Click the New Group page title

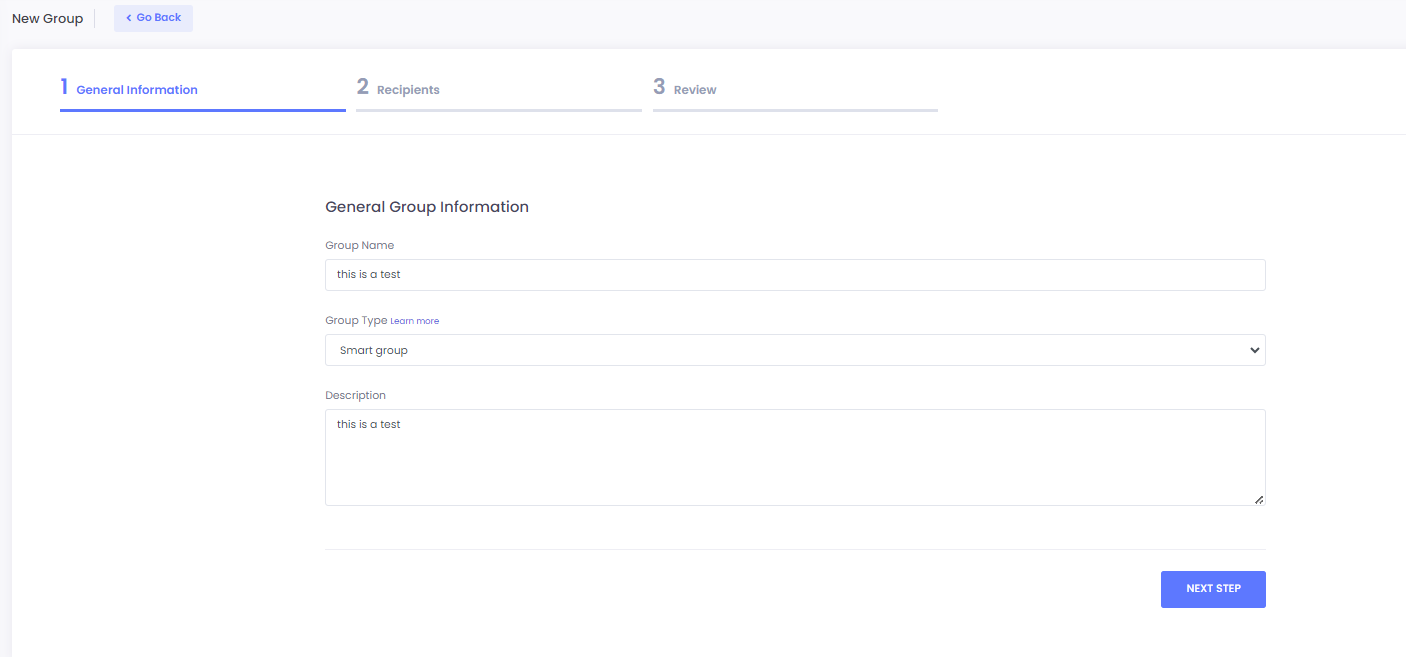coord(47,19)
